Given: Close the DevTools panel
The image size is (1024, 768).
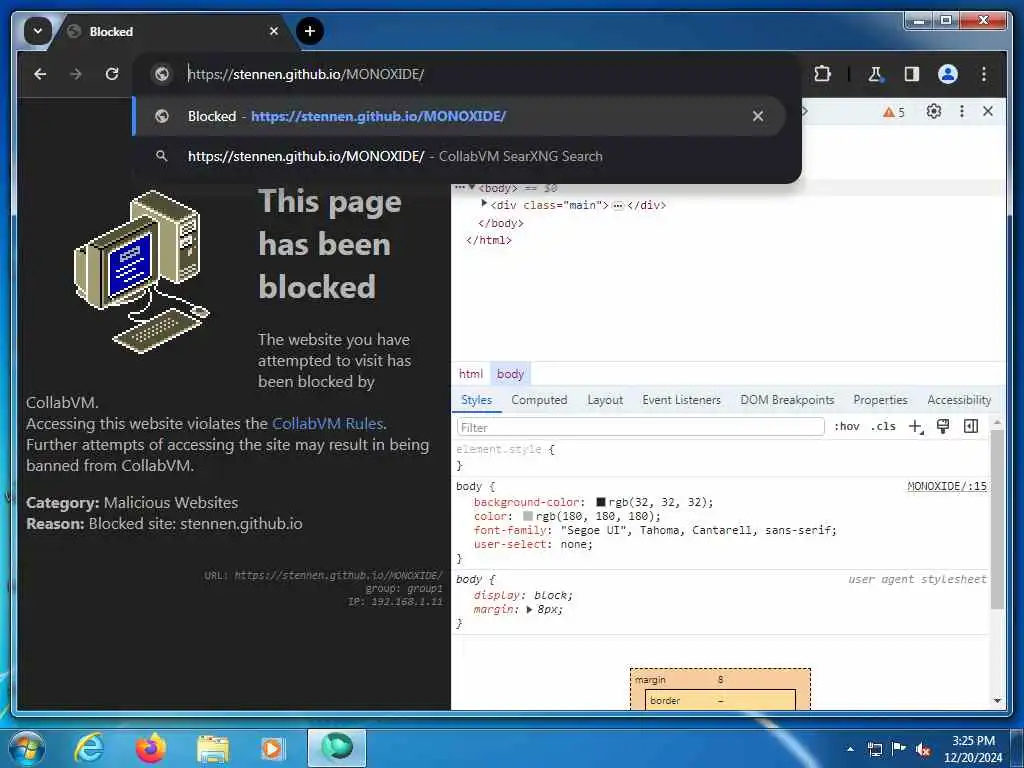Looking at the screenshot, I should pos(988,111).
